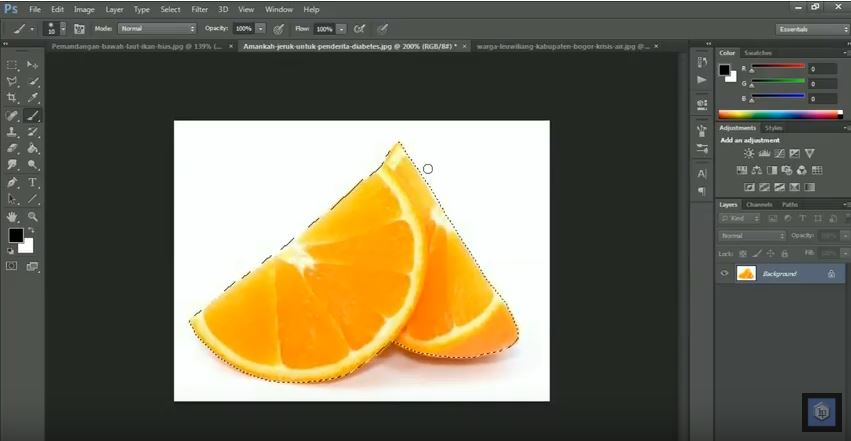Screen dimensions: 851x441
Task: Open the Filter menu
Action: (200, 9)
